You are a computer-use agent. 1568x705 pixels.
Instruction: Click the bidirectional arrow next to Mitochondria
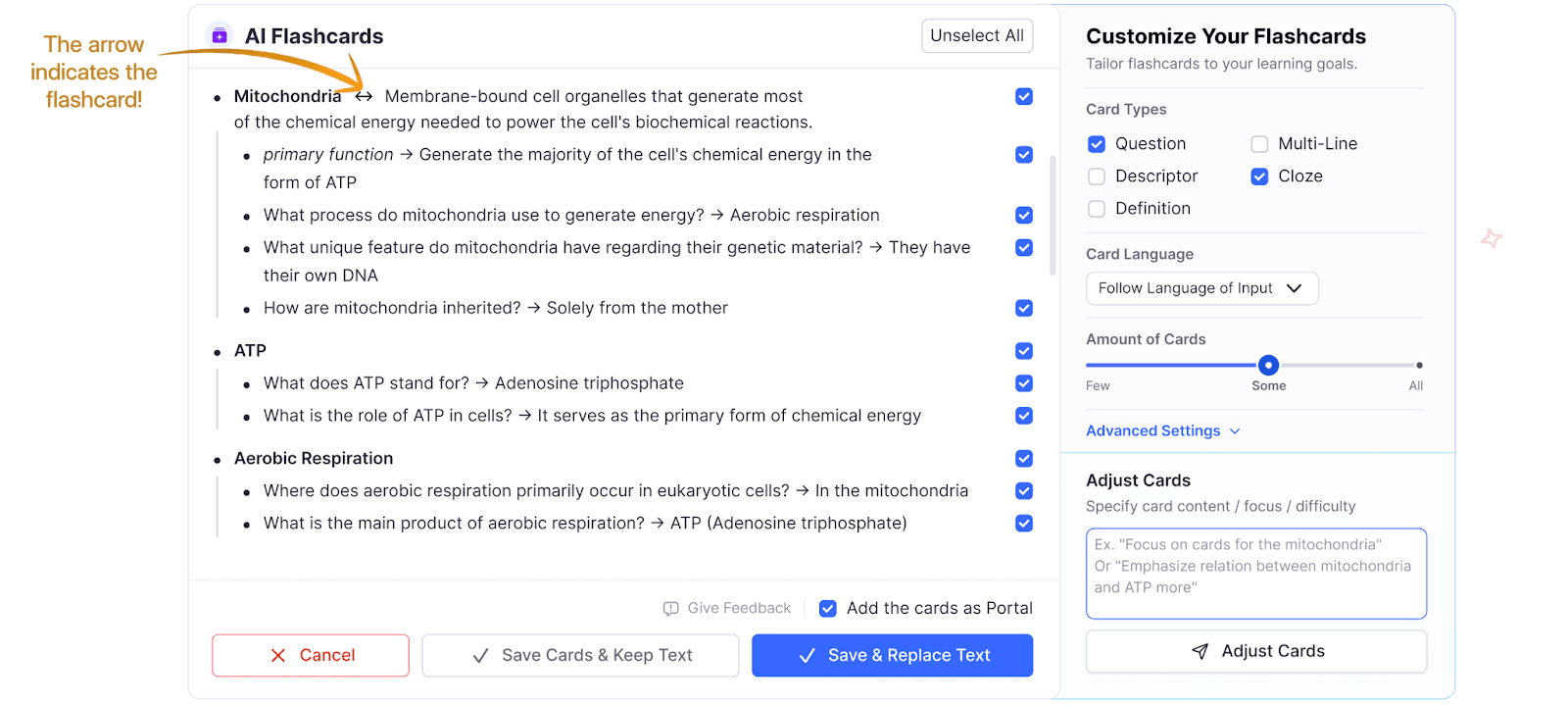pyautogui.click(x=364, y=96)
